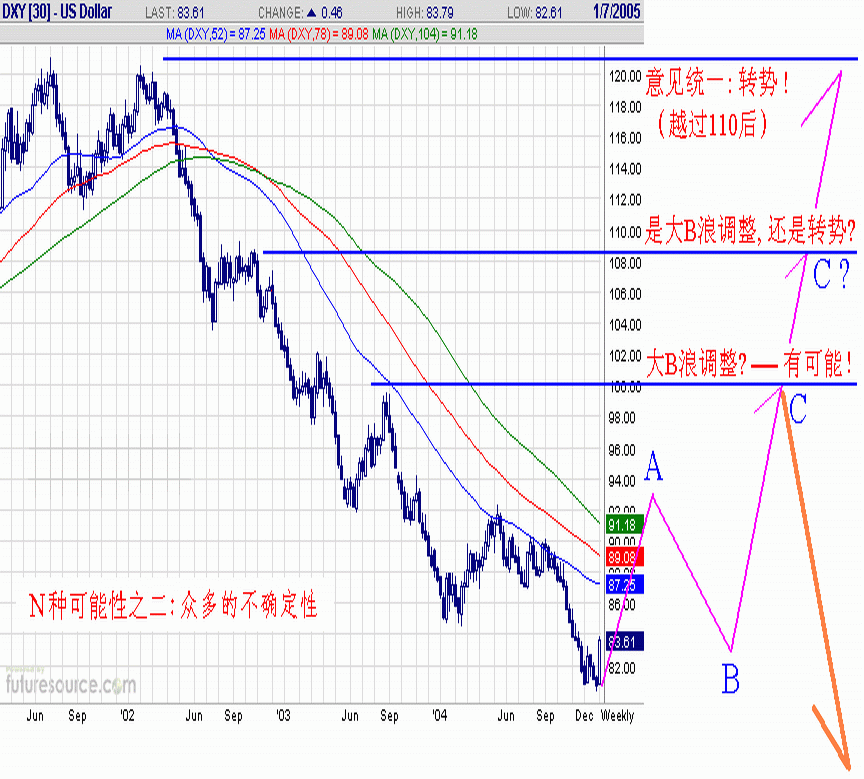Click the red text "意见统一:转势!"

(x=718, y=84)
